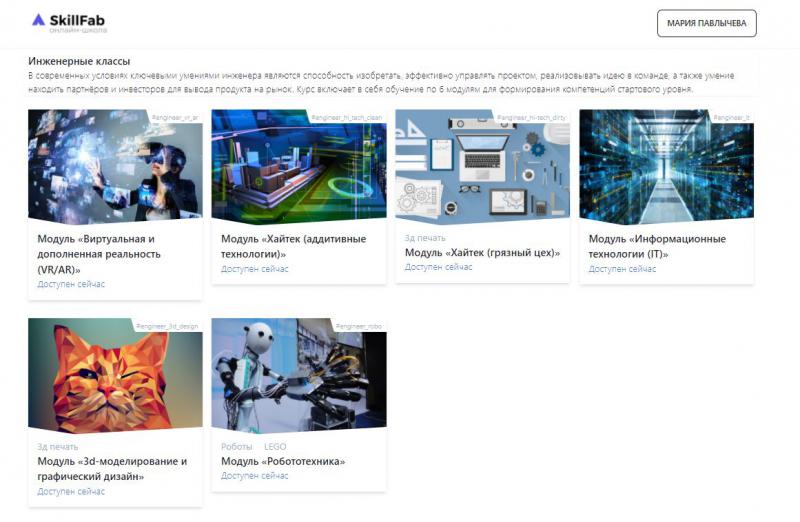Open Модуль «Робототехника» title
Image resolution: width=800 pixels, height=522 pixels.
[283, 461]
